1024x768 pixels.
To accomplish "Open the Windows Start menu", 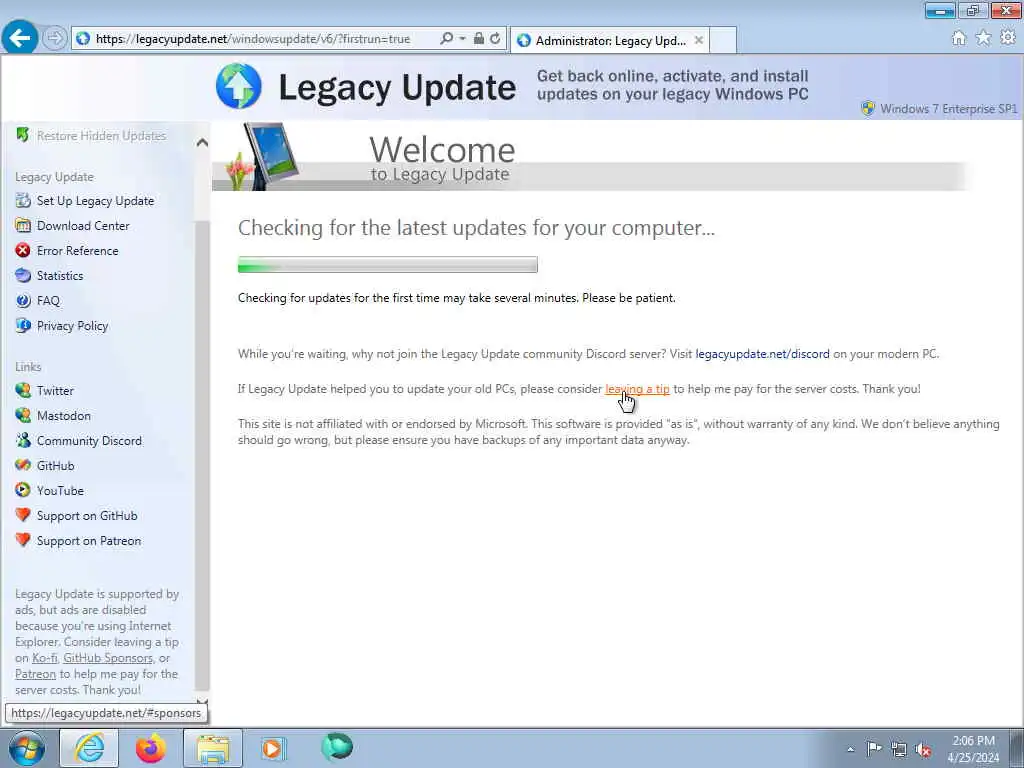I will [26, 748].
